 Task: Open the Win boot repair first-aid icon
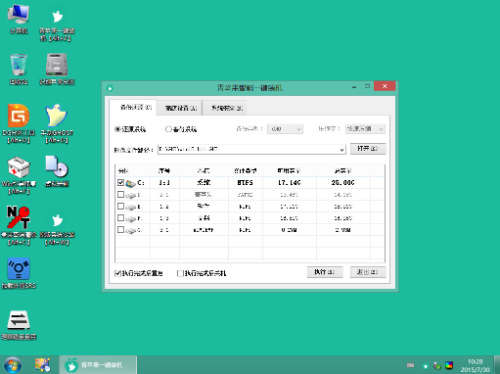[x=19, y=175]
